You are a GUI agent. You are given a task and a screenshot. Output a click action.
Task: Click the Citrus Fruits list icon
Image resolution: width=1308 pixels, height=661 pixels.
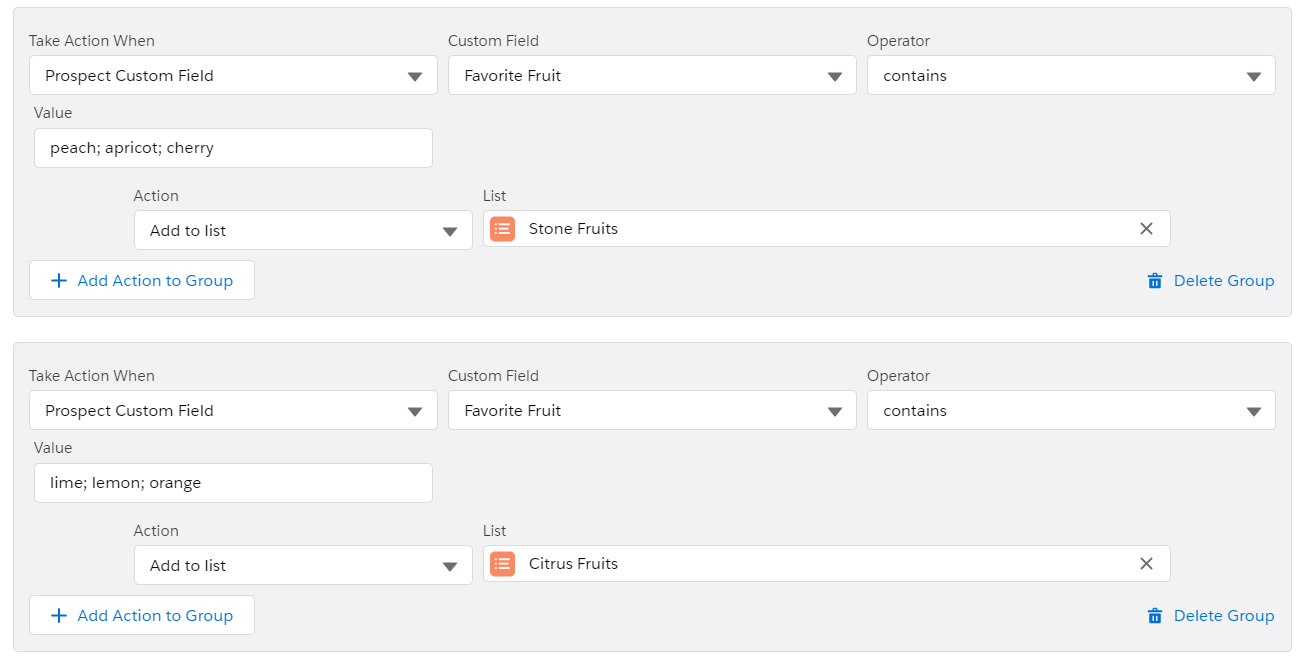point(503,564)
